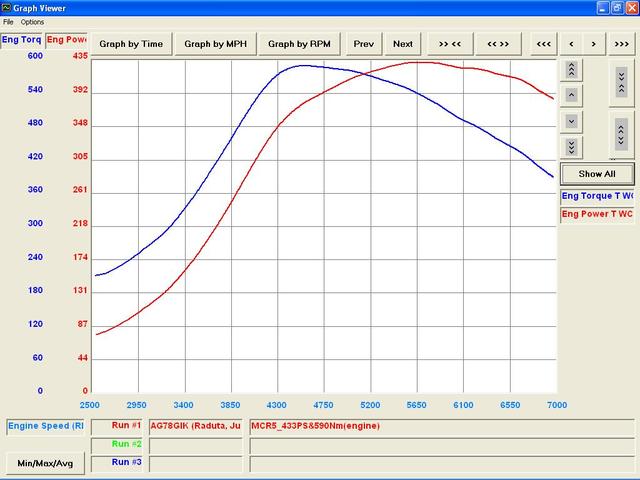Click the red 131 power axis value

pyautogui.click(x=80, y=290)
